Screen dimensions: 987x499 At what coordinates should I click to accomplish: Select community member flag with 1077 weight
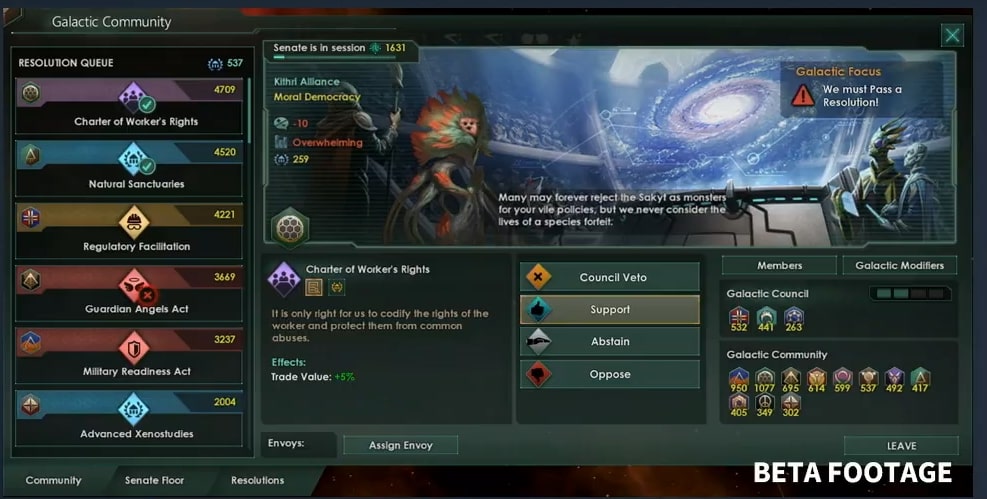pyautogui.click(x=765, y=378)
